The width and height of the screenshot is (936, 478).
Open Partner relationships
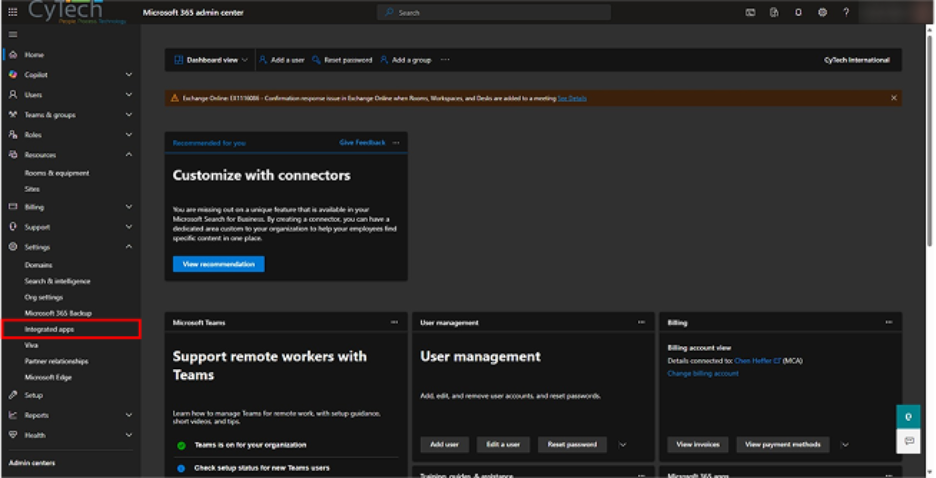click(x=56, y=361)
